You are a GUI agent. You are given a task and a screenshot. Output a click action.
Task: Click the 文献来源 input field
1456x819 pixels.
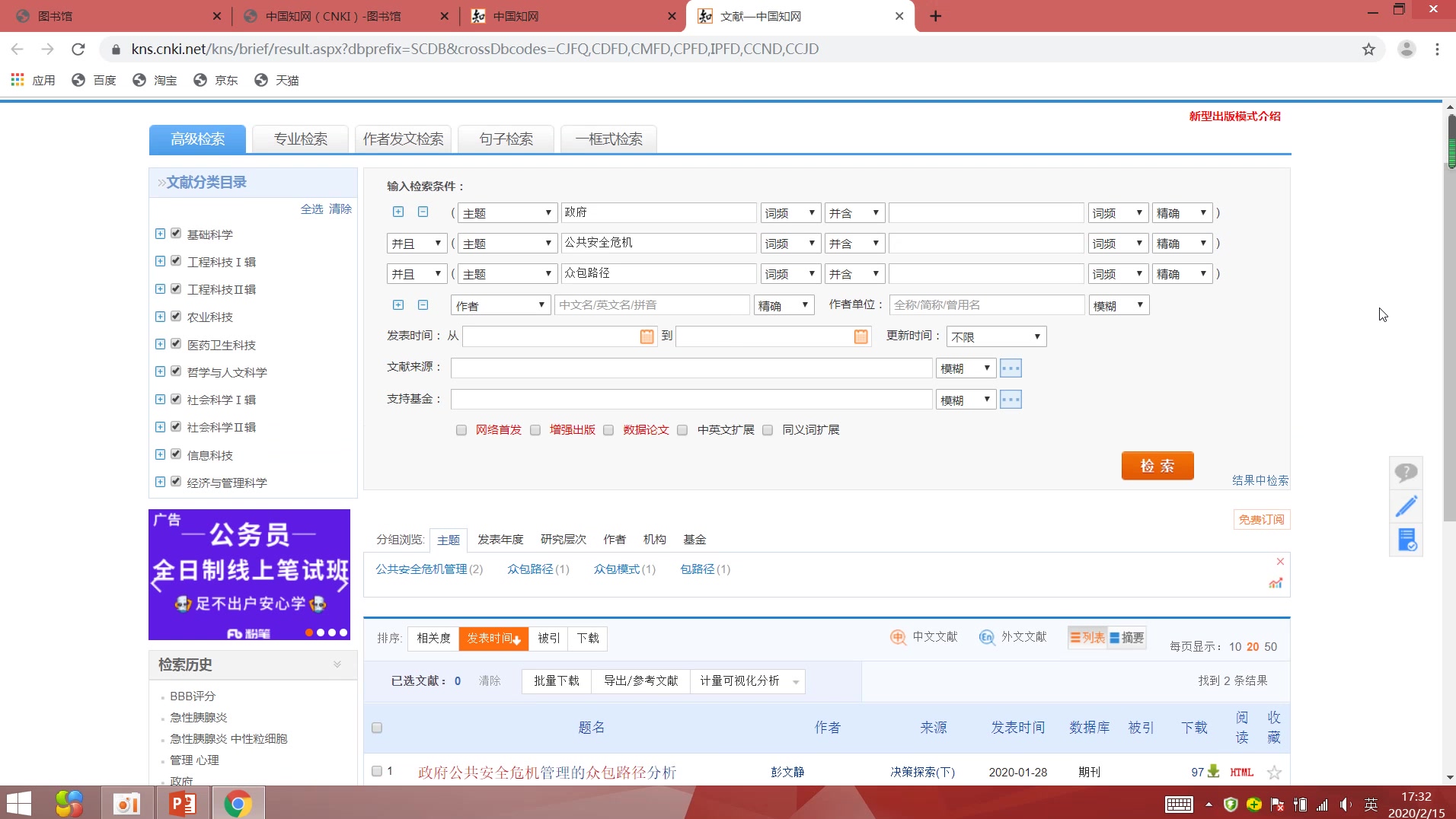coord(690,368)
